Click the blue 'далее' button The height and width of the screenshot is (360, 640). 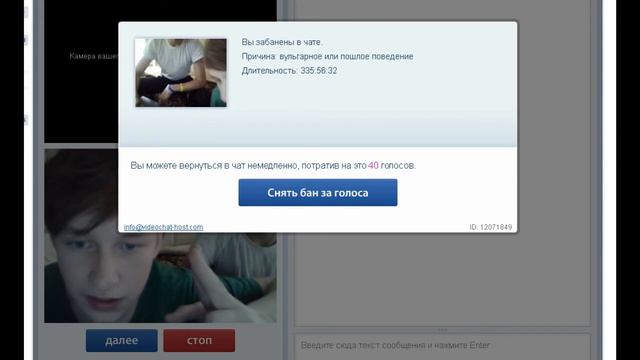pos(122,340)
